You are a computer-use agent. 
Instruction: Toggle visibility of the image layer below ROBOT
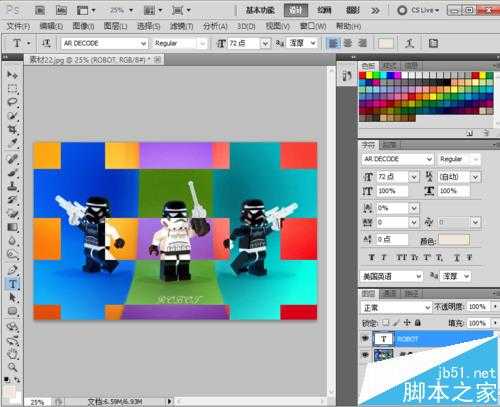365,355
